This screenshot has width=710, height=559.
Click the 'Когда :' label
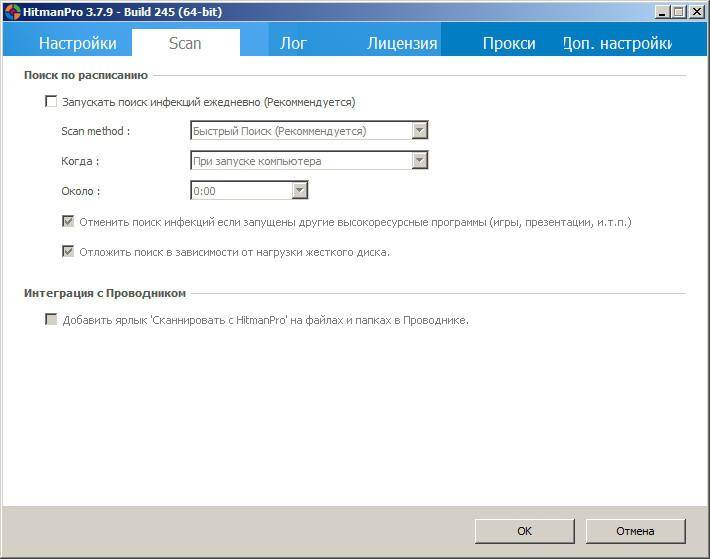(80, 161)
